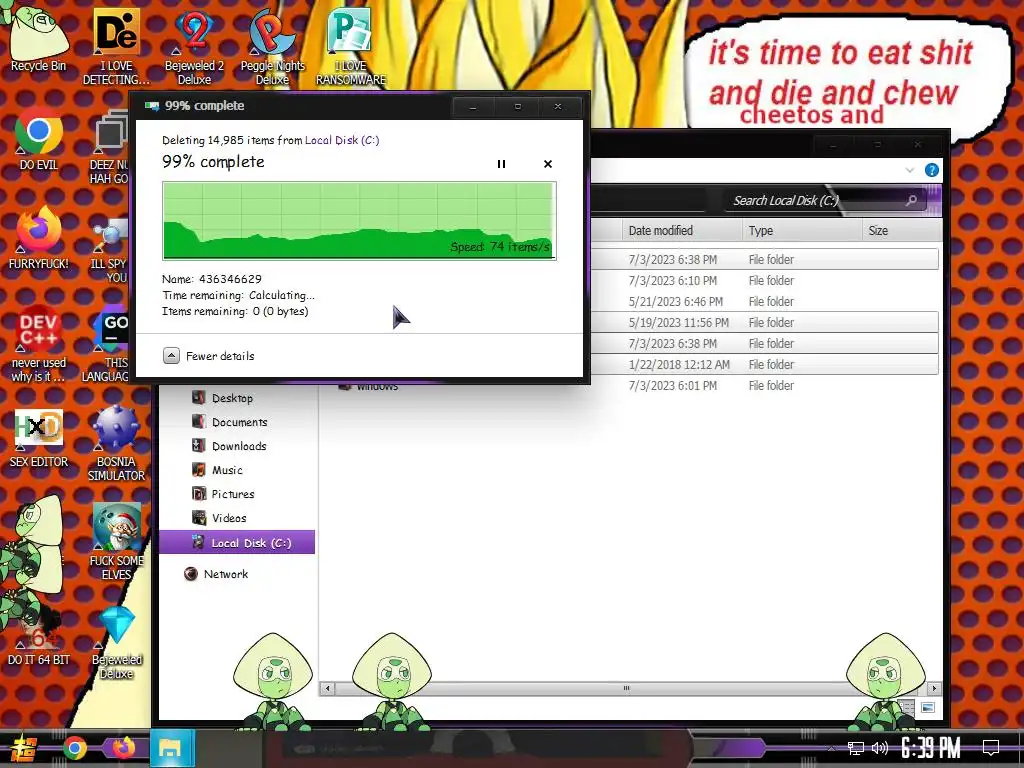The width and height of the screenshot is (1024, 768).
Task: Open the elf game desktop icon
Action: pos(116,542)
